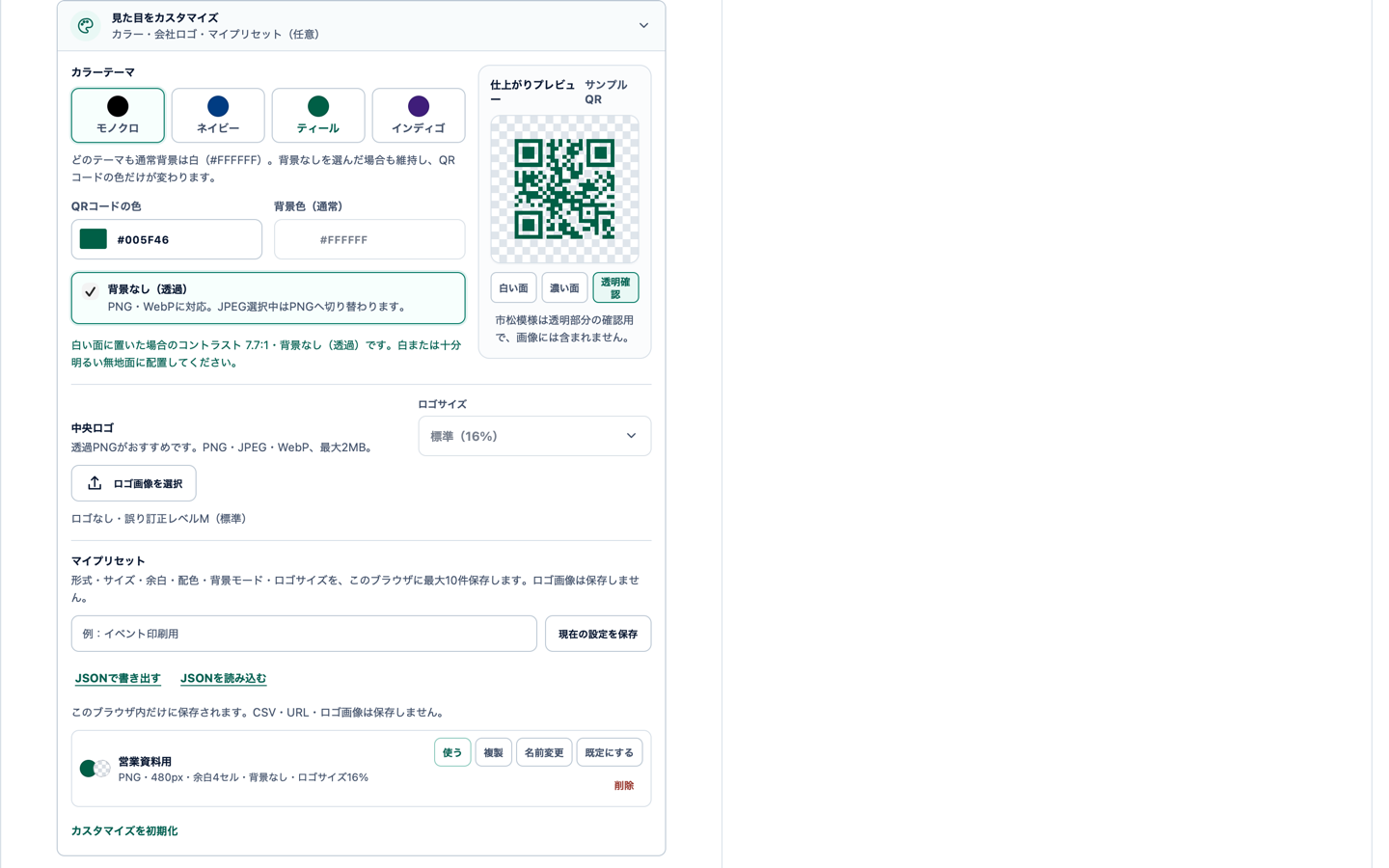Viewport: 1389px width, 868px height.
Task: Click カスタマイズを初期化 reset link
Action: tap(124, 830)
